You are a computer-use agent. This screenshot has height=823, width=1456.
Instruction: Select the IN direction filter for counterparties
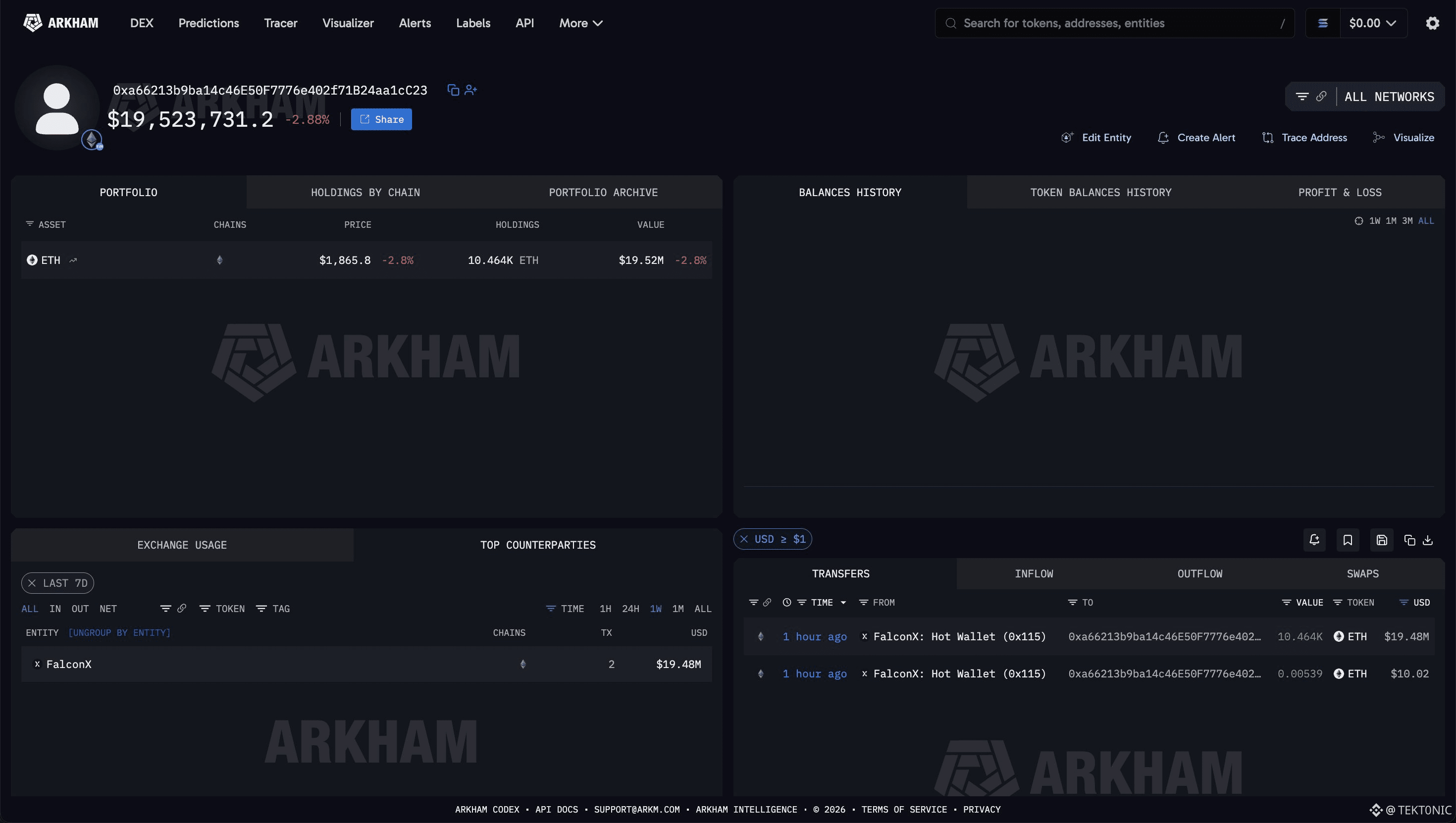55,609
